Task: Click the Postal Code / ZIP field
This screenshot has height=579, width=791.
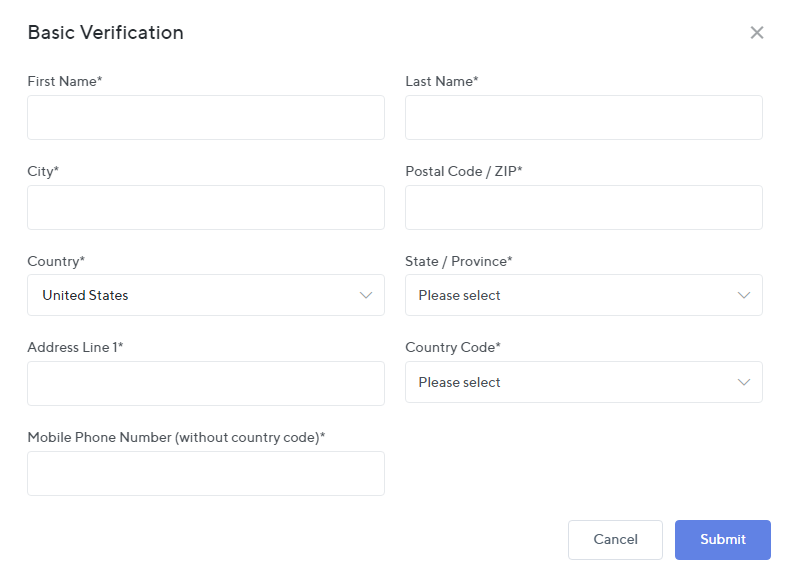Action: click(x=583, y=207)
